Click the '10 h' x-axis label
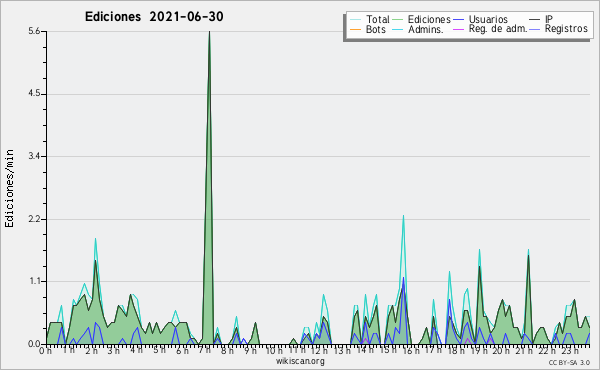This screenshot has width=600, height=370. click(x=274, y=351)
